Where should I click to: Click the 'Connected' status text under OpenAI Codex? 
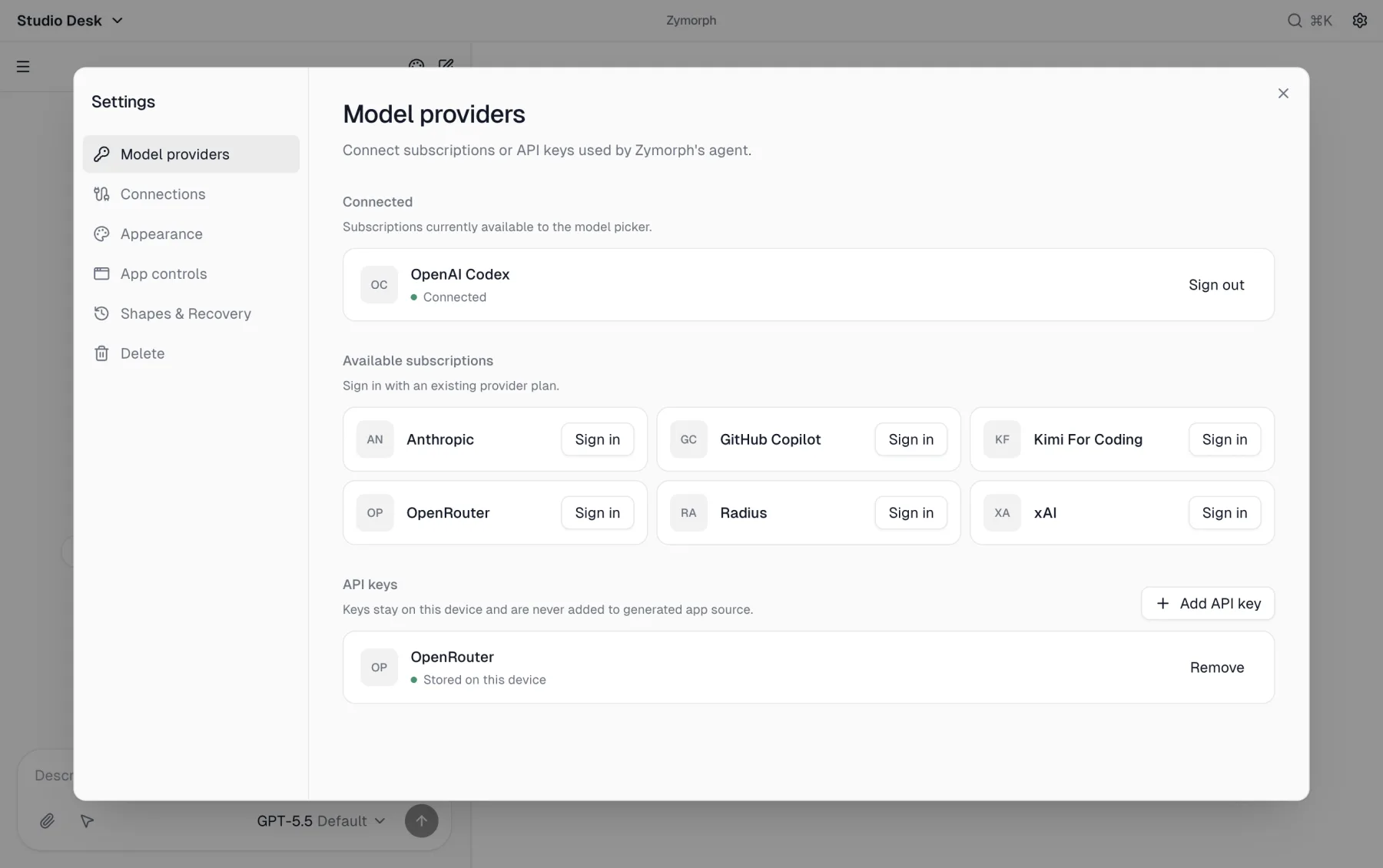coord(454,297)
